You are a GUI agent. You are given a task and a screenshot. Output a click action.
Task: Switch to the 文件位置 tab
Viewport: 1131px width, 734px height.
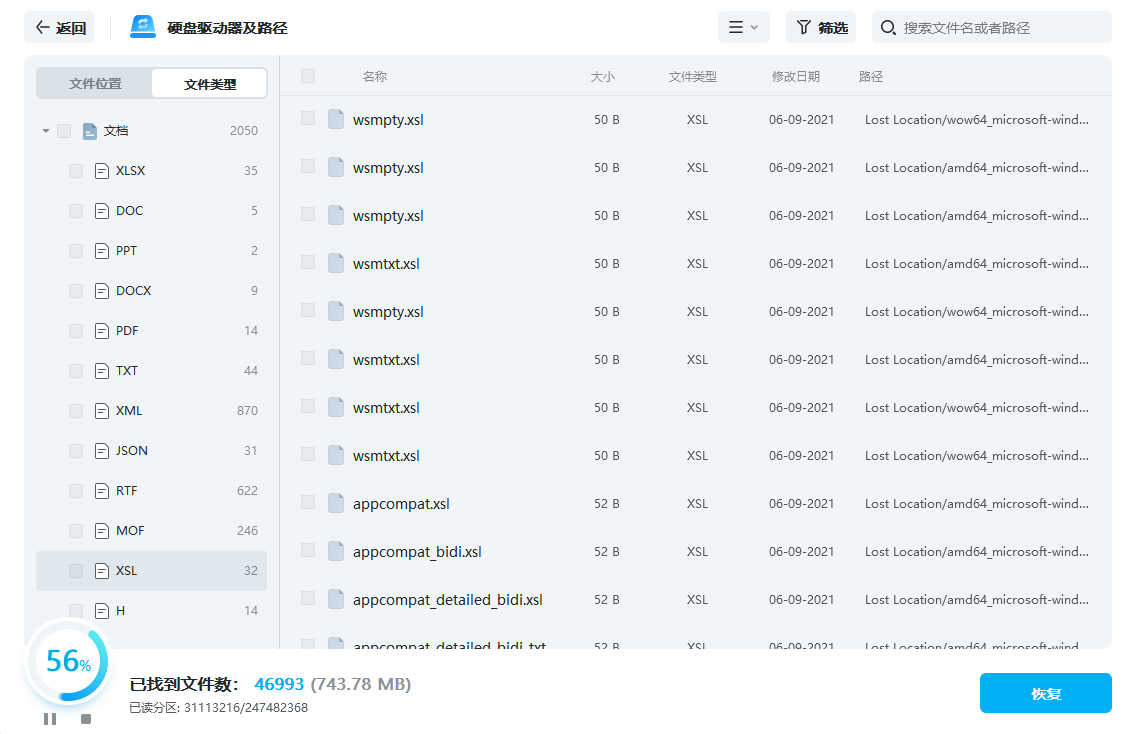95,84
